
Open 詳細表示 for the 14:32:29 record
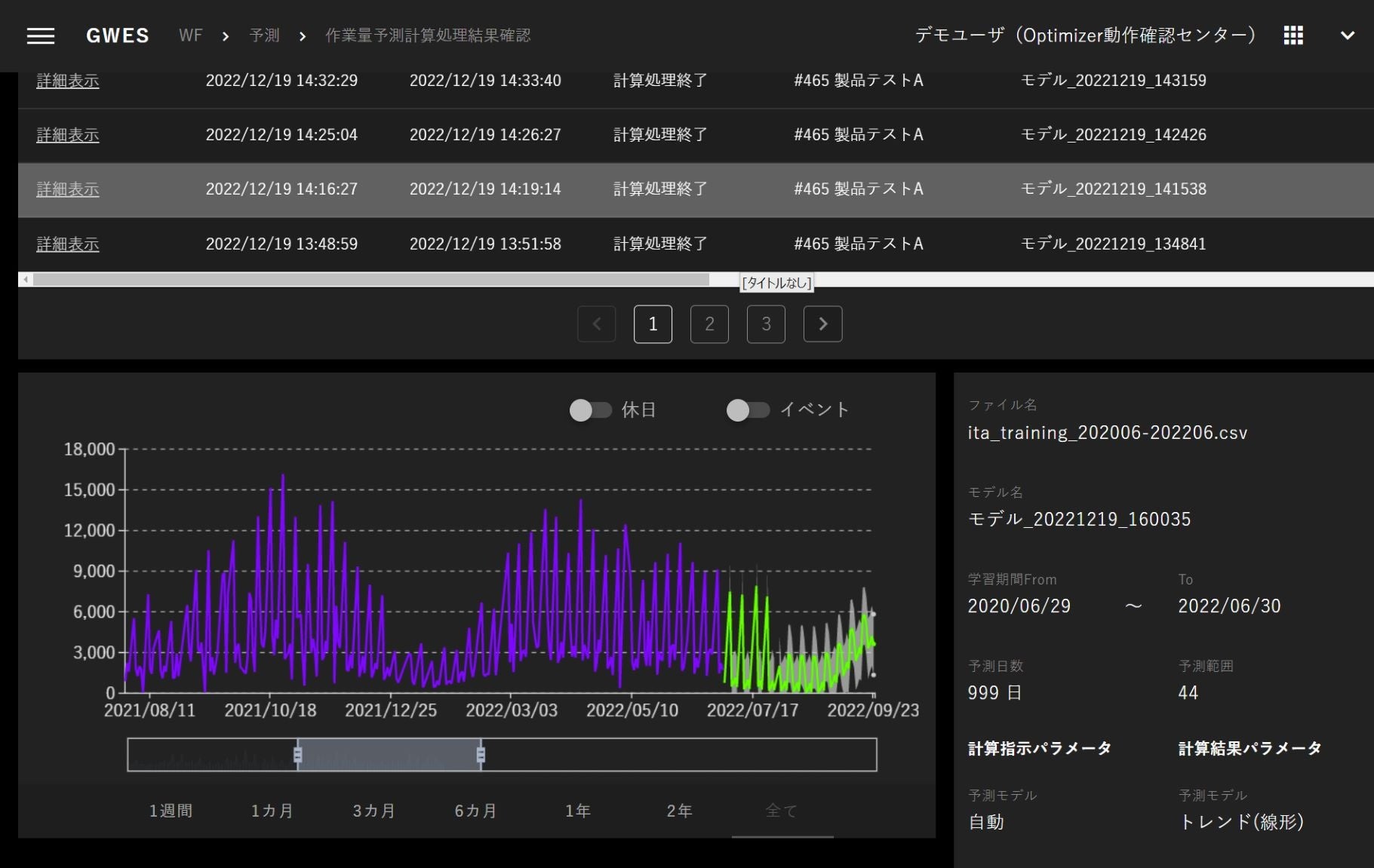click(67, 81)
